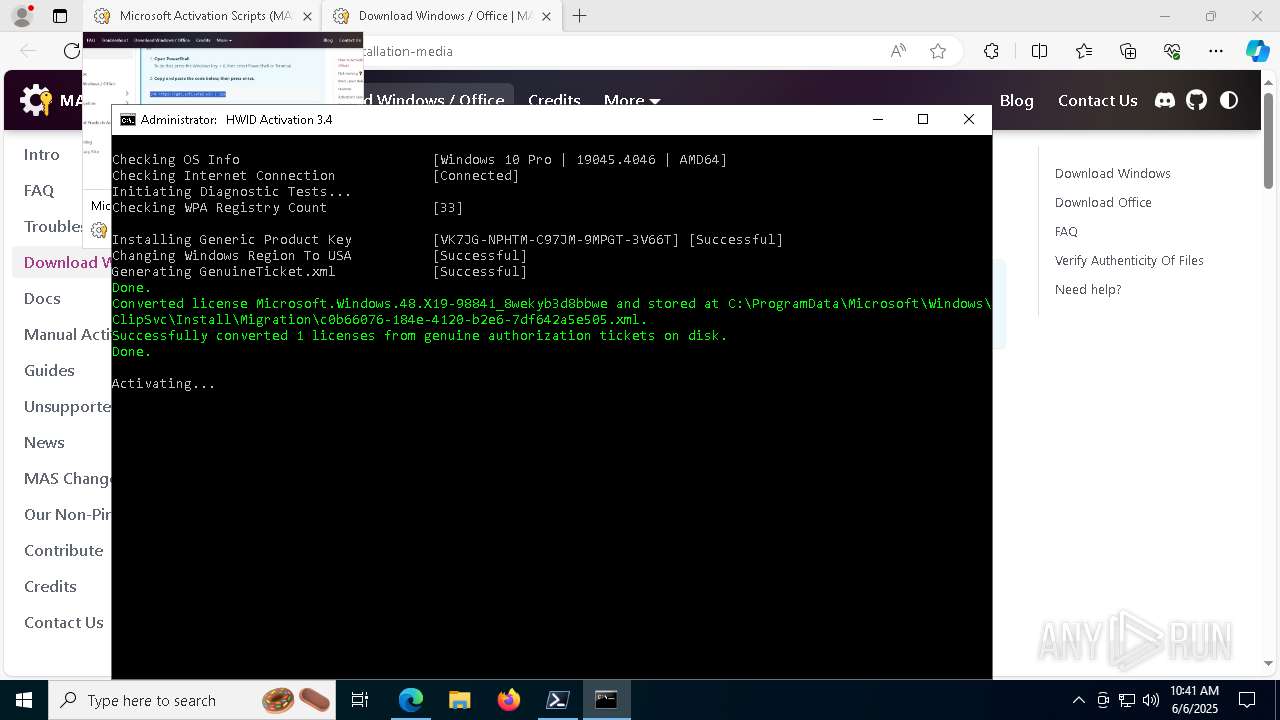Open Tab actions menu icon
The height and width of the screenshot is (720, 1280).
click(x=60, y=16)
